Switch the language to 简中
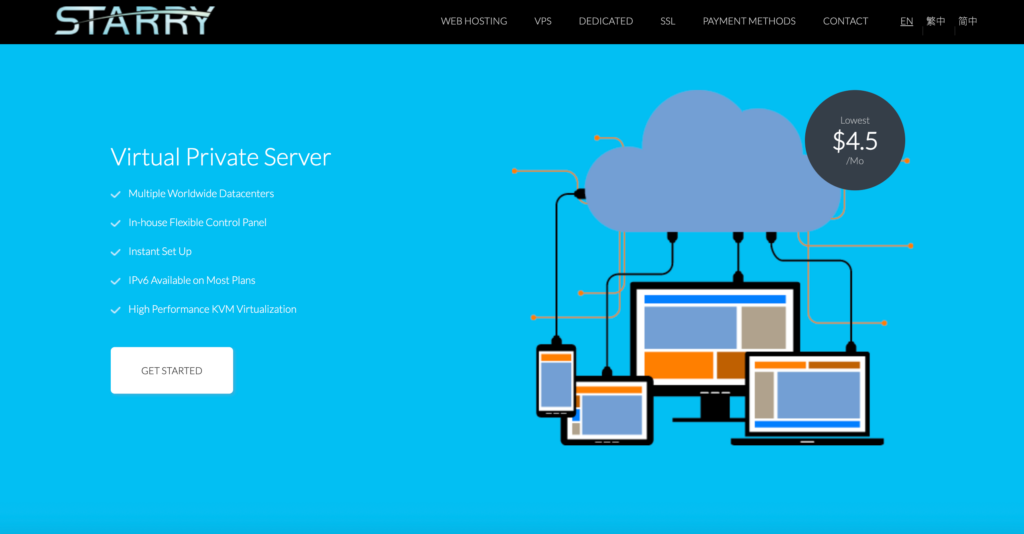 click(967, 21)
